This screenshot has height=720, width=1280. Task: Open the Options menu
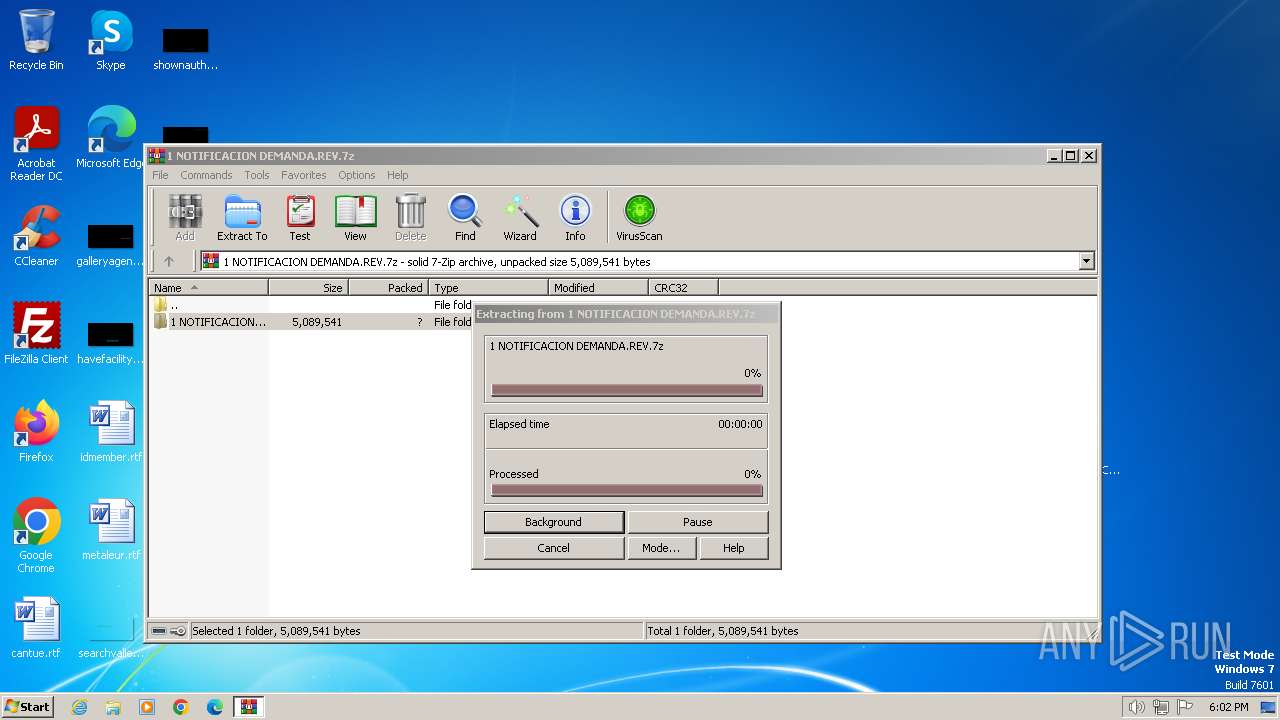(x=356, y=175)
